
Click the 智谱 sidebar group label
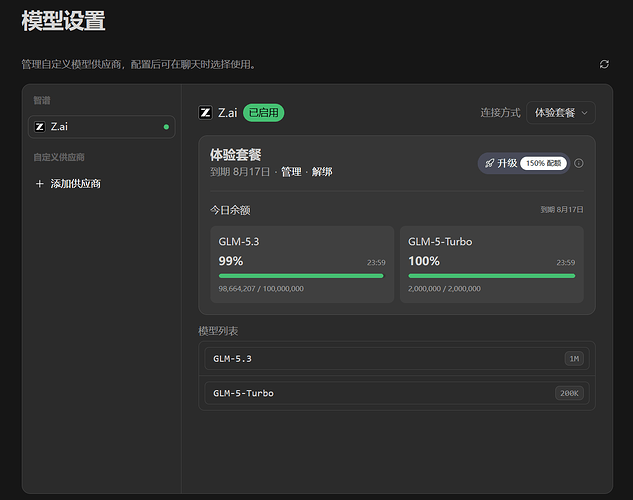click(x=42, y=100)
